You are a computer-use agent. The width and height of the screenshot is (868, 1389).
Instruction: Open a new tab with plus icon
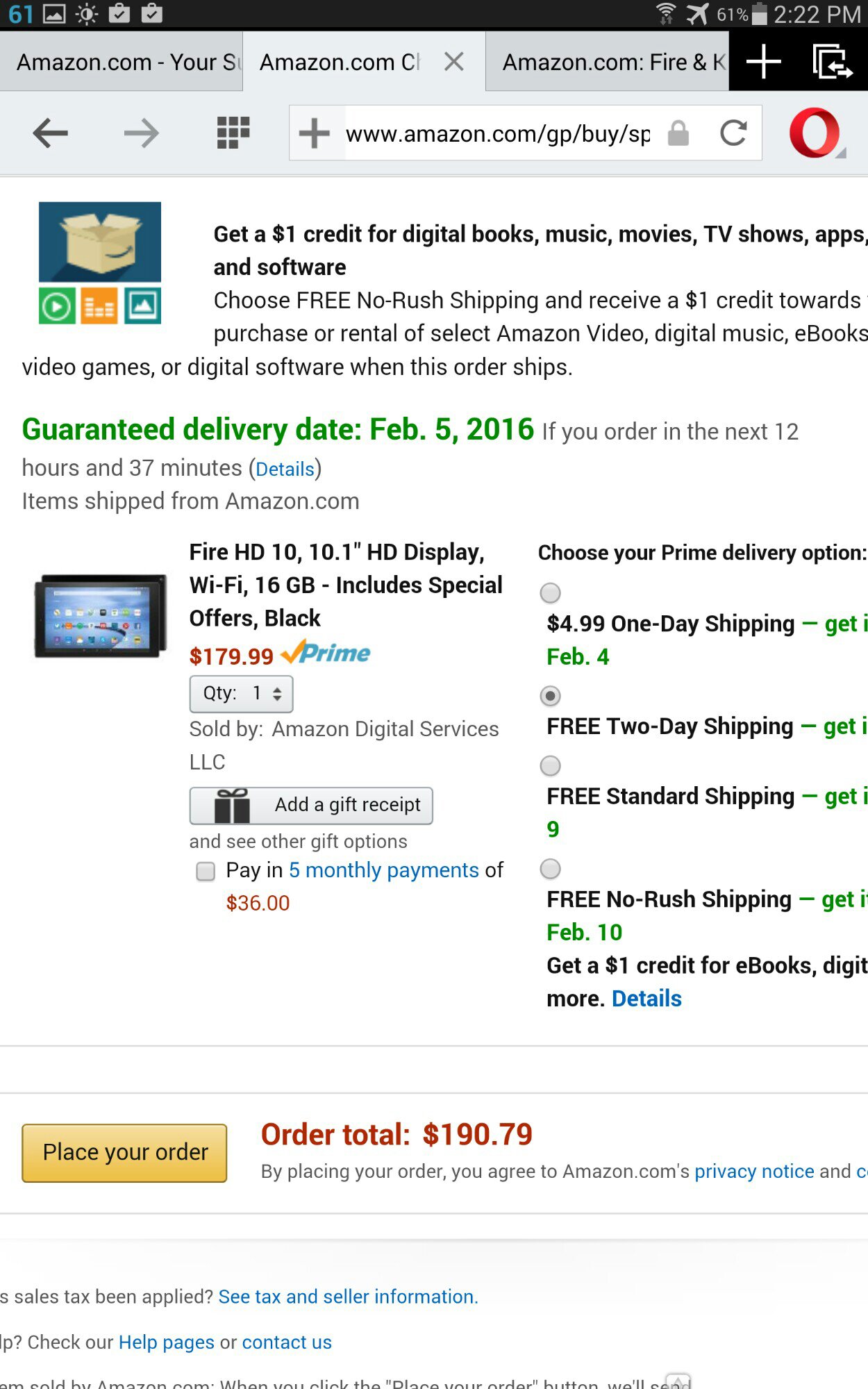(x=763, y=62)
